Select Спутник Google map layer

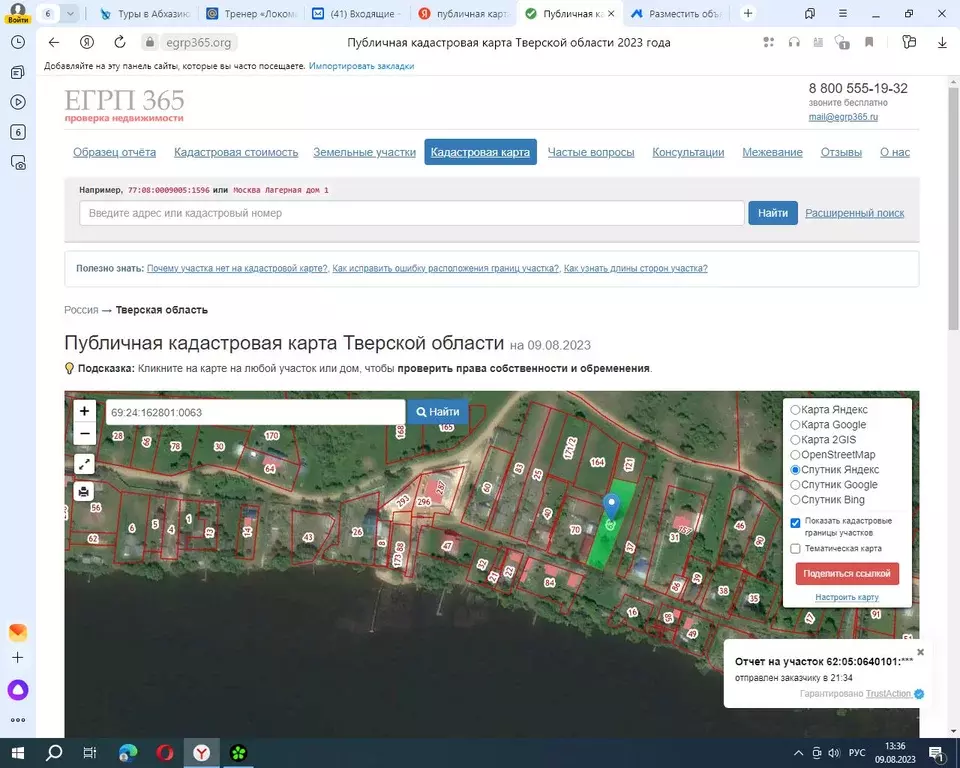(x=796, y=485)
